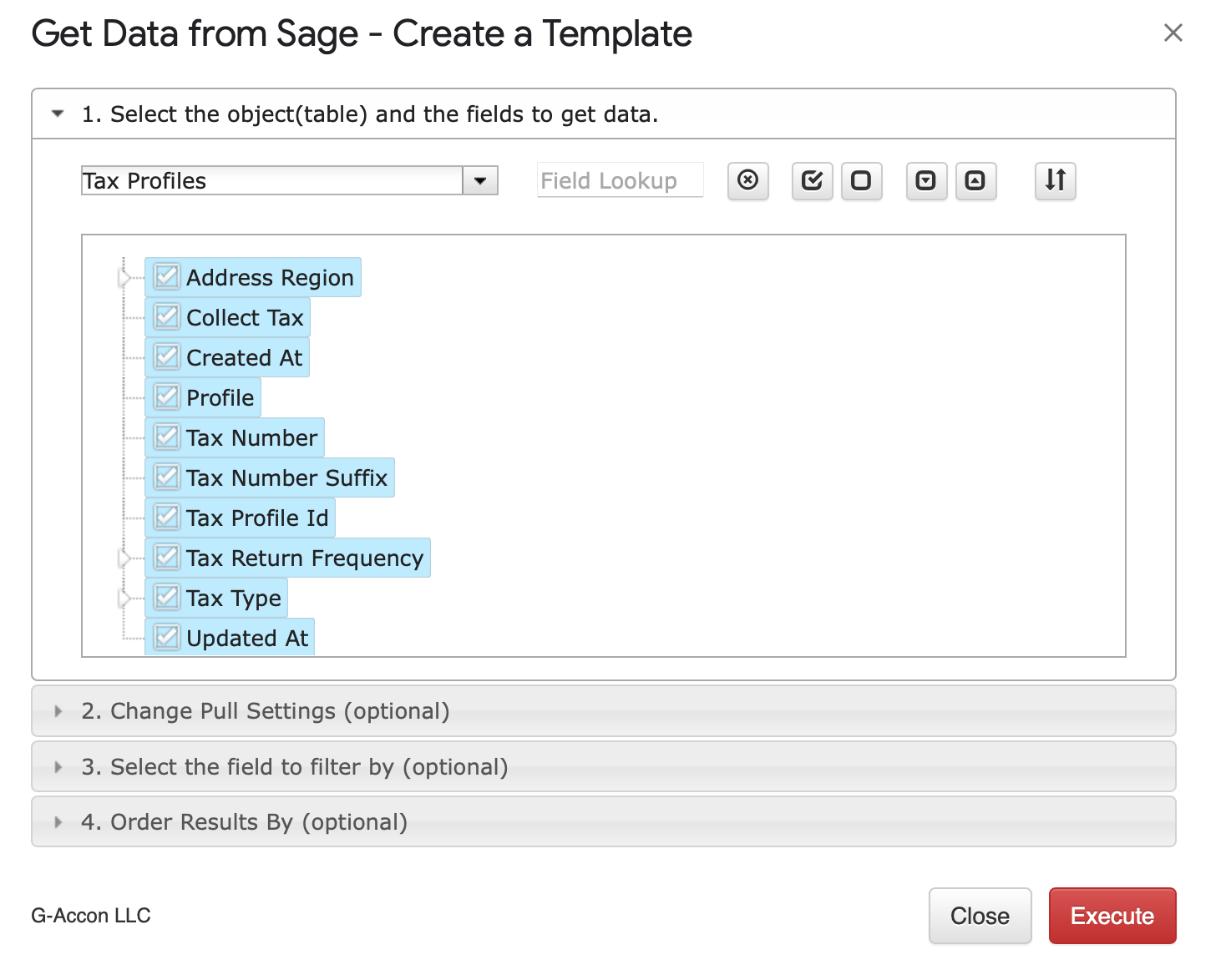Deselect the Updated At checkbox

pos(167,638)
